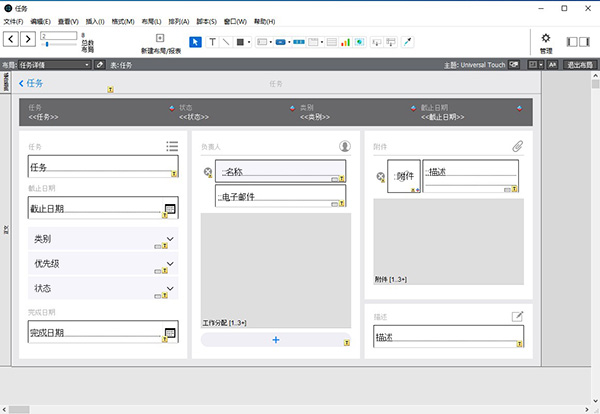Image resolution: width=600 pixels, height=414 pixels.
Task: Open the field/control tool dropdown arrow
Action: 271,42
